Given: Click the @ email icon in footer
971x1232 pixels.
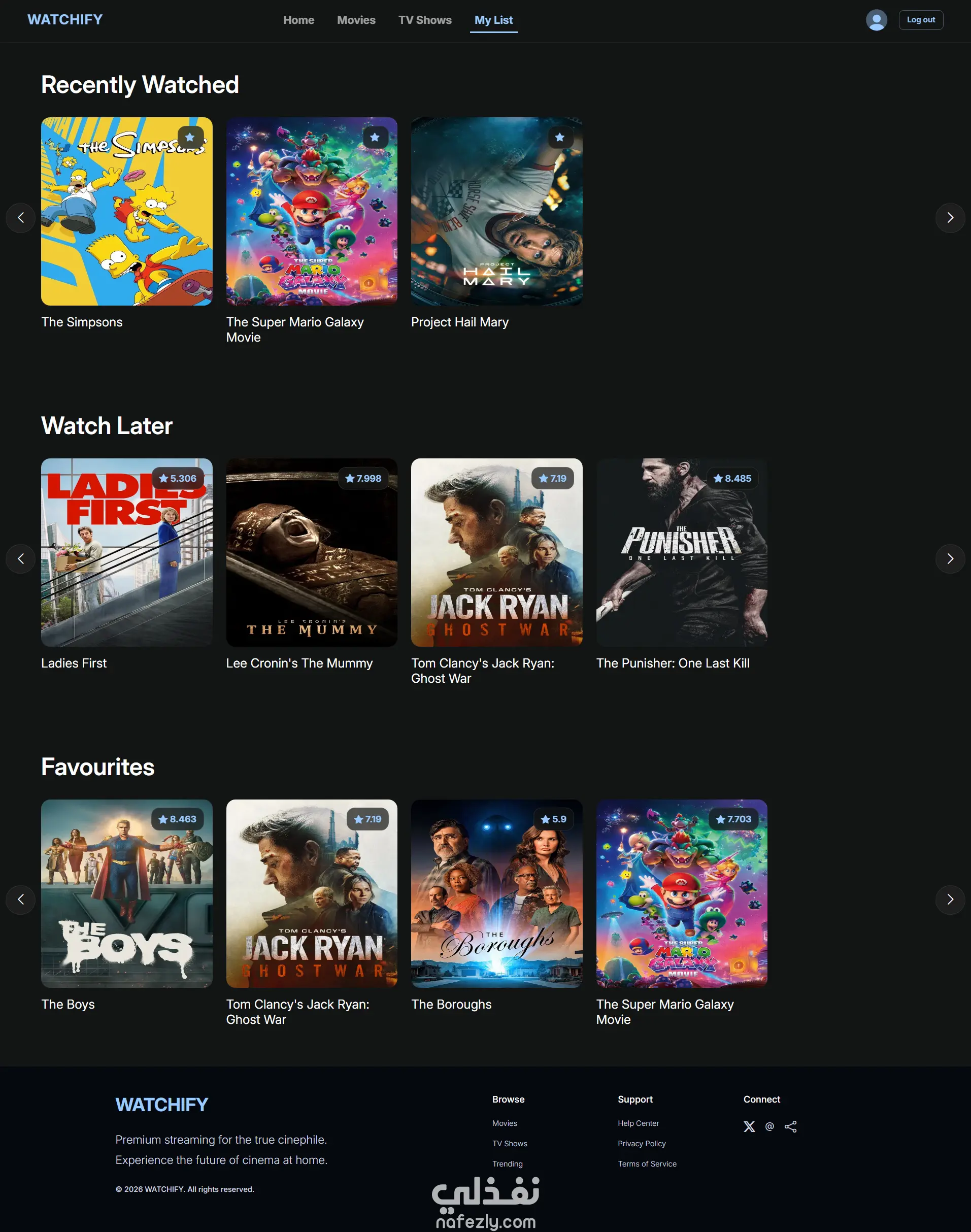Looking at the screenshot, I should [770, 1127].
